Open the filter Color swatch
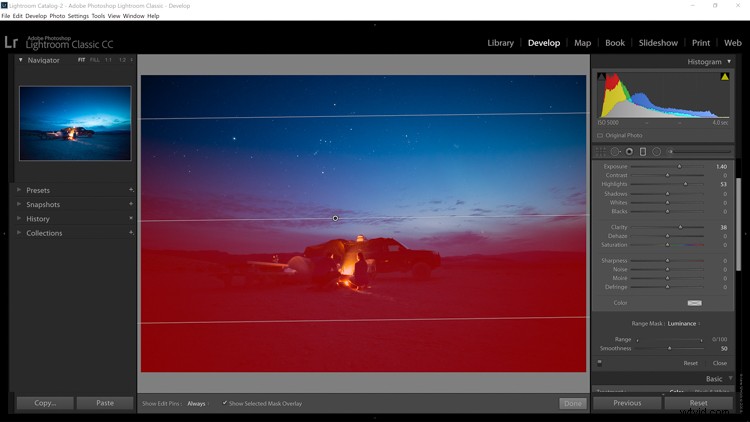The image size is (750, 422). pyautogui.click(x=695, y=303)
